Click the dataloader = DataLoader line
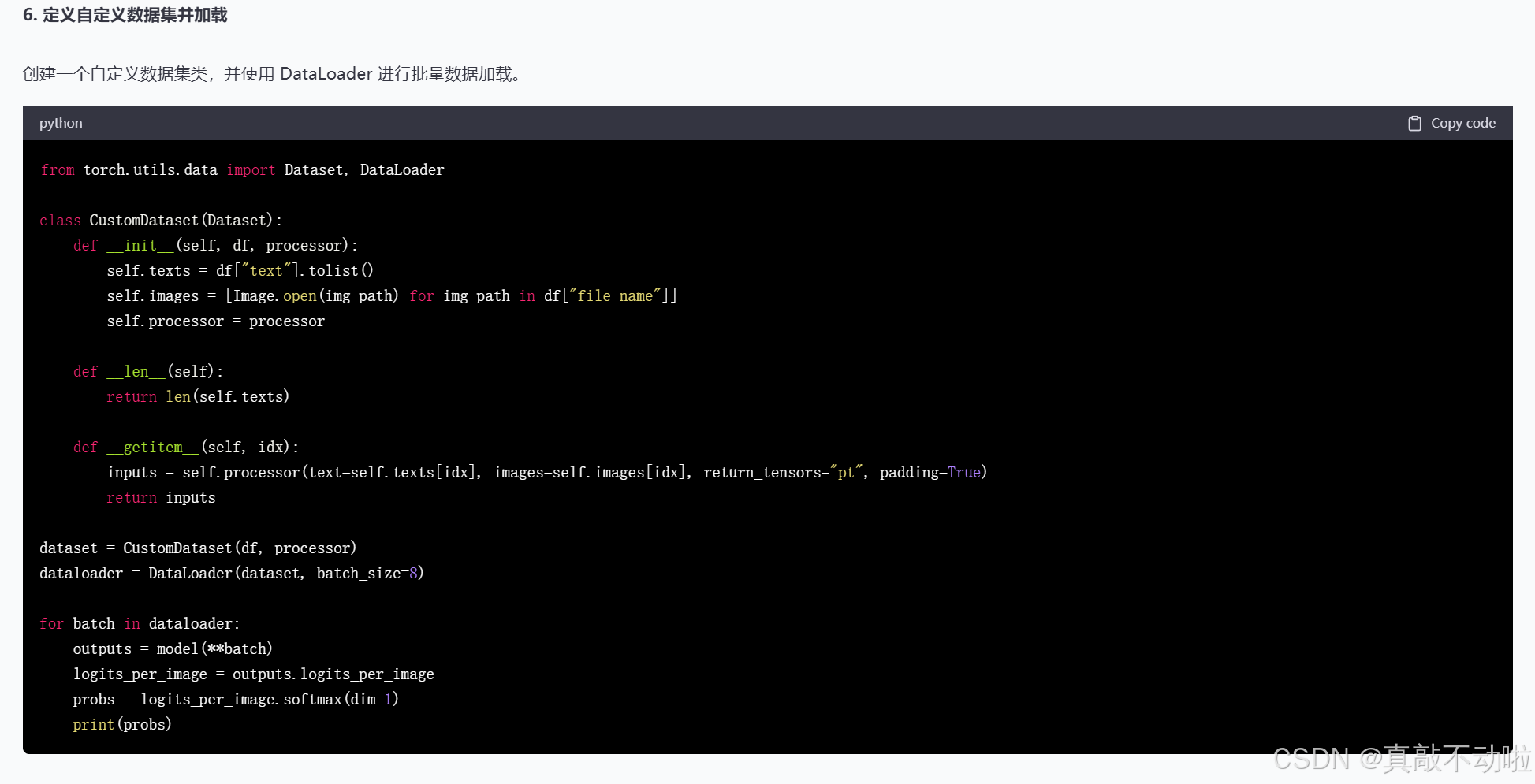Viewport: 1535px width, 784px height. 232,574
